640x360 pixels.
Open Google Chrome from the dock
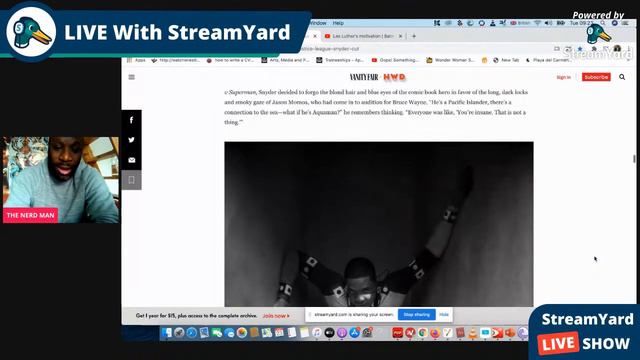(x=422, y=333)
